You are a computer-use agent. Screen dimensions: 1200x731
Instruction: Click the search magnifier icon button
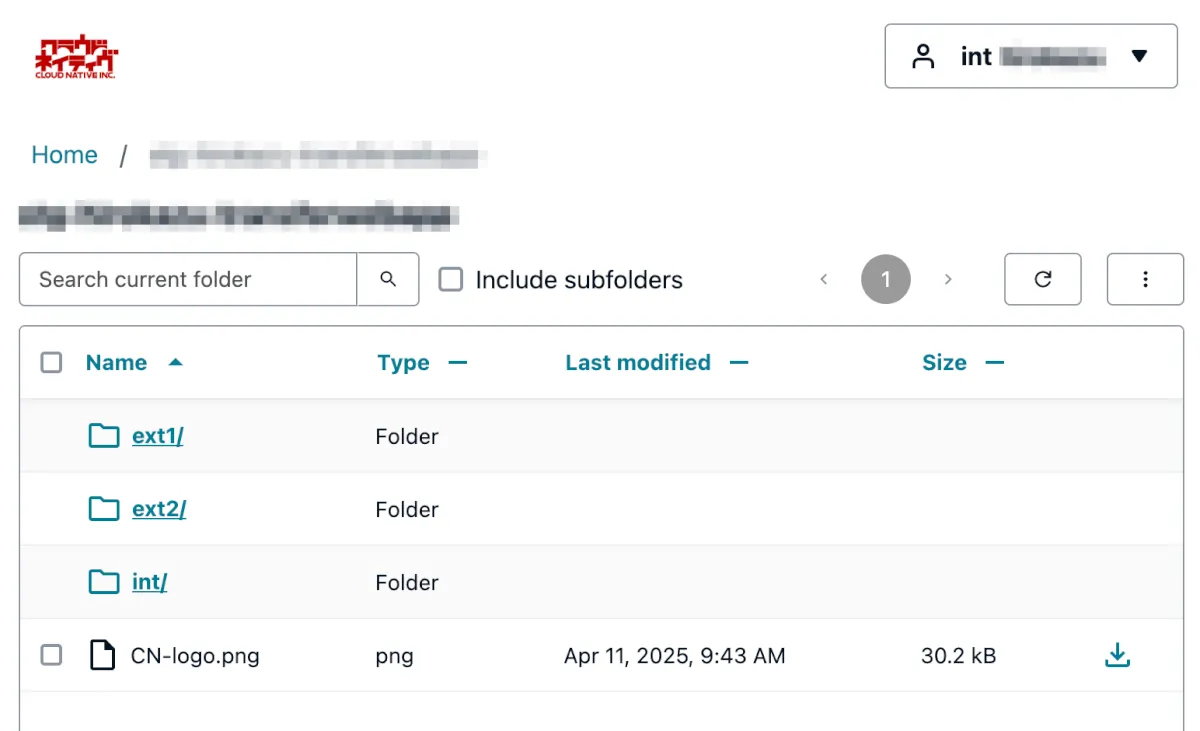point(388,279)
